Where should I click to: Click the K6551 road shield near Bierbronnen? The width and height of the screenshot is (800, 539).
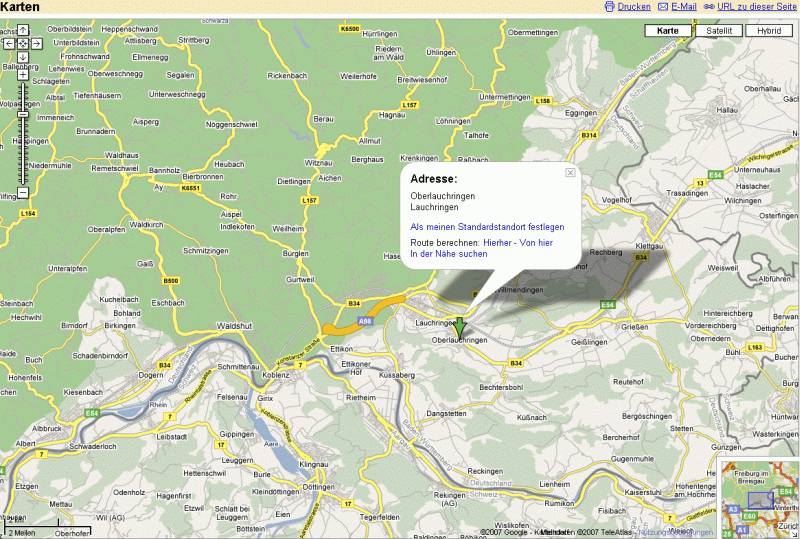click(190, 188)
